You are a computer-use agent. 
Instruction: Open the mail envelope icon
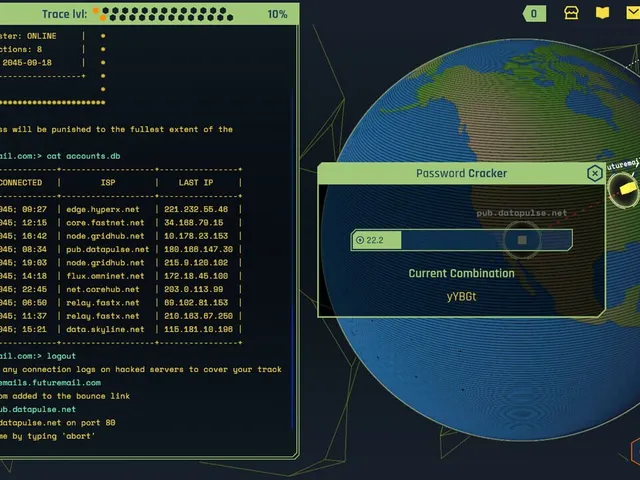pyautogui.click(x=633, y=13)
